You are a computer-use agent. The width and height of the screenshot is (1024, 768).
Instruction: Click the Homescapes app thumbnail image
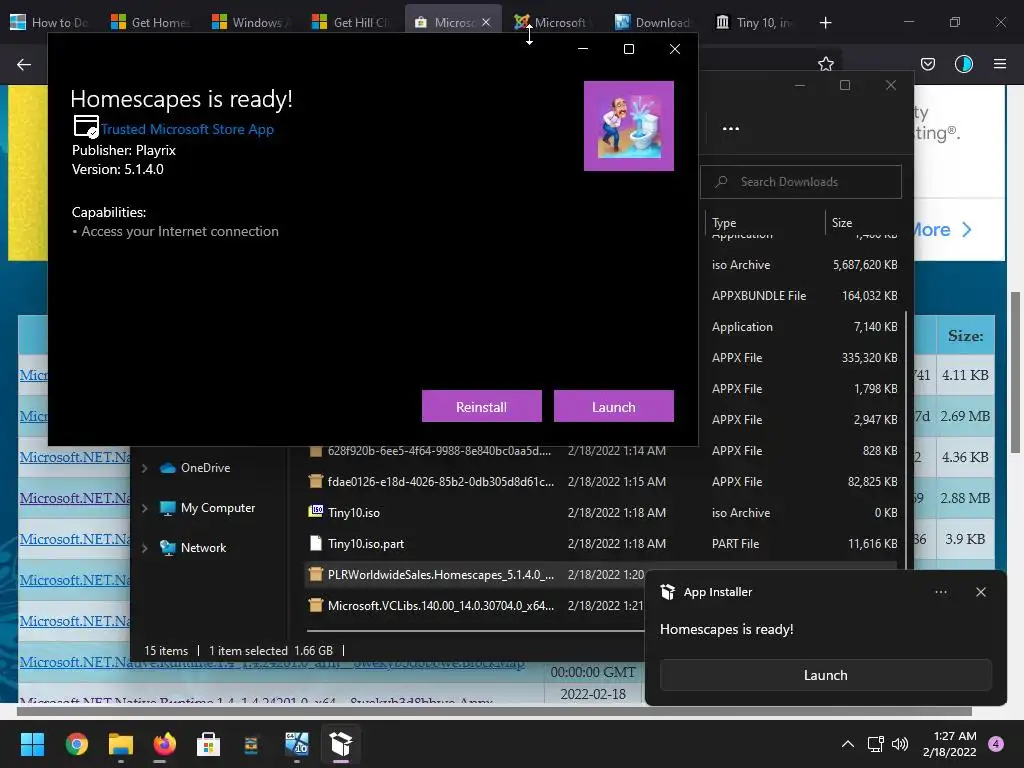628,126
